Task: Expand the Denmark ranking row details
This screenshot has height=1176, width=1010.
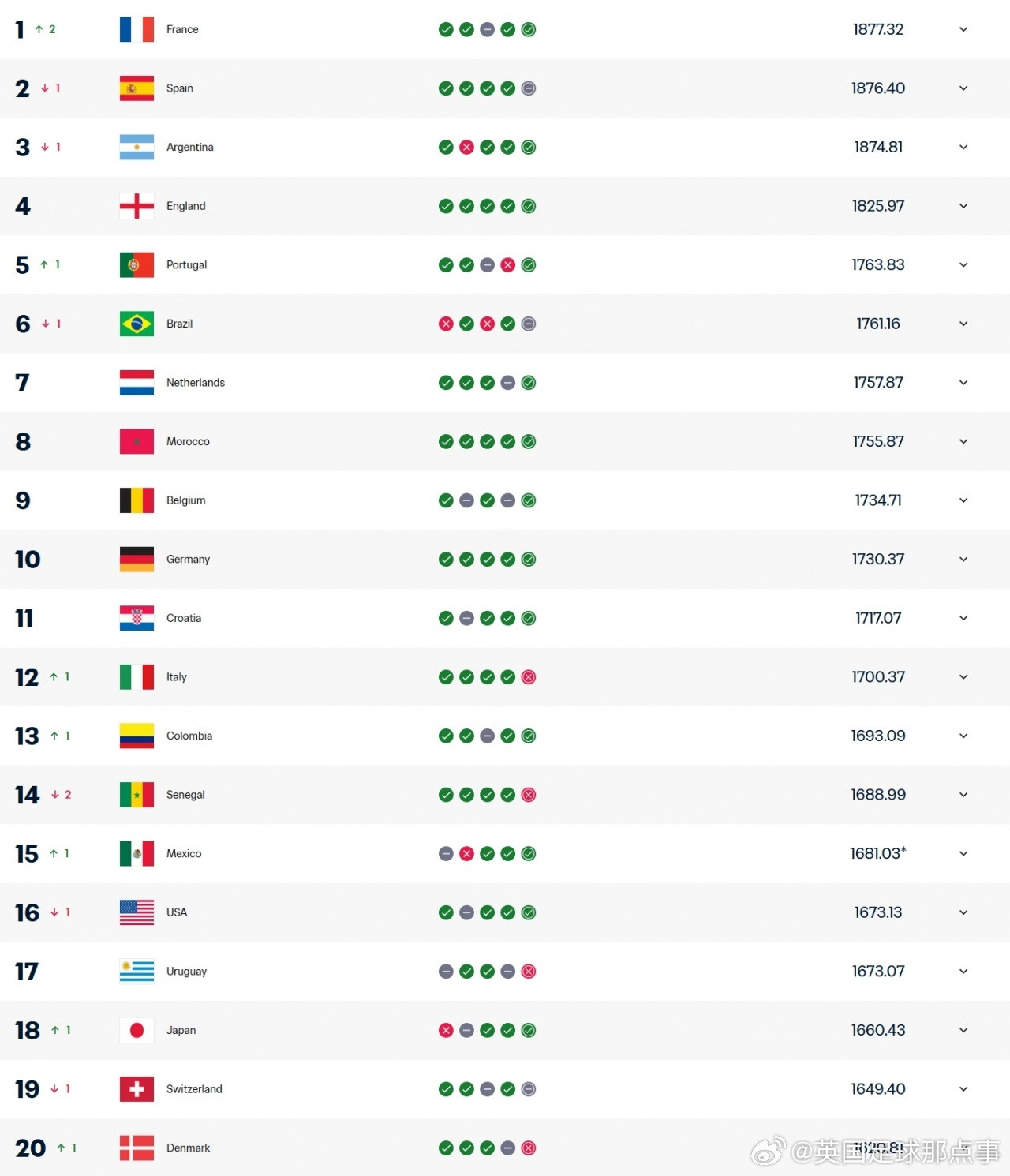Action: click(x=963, y=1148)
